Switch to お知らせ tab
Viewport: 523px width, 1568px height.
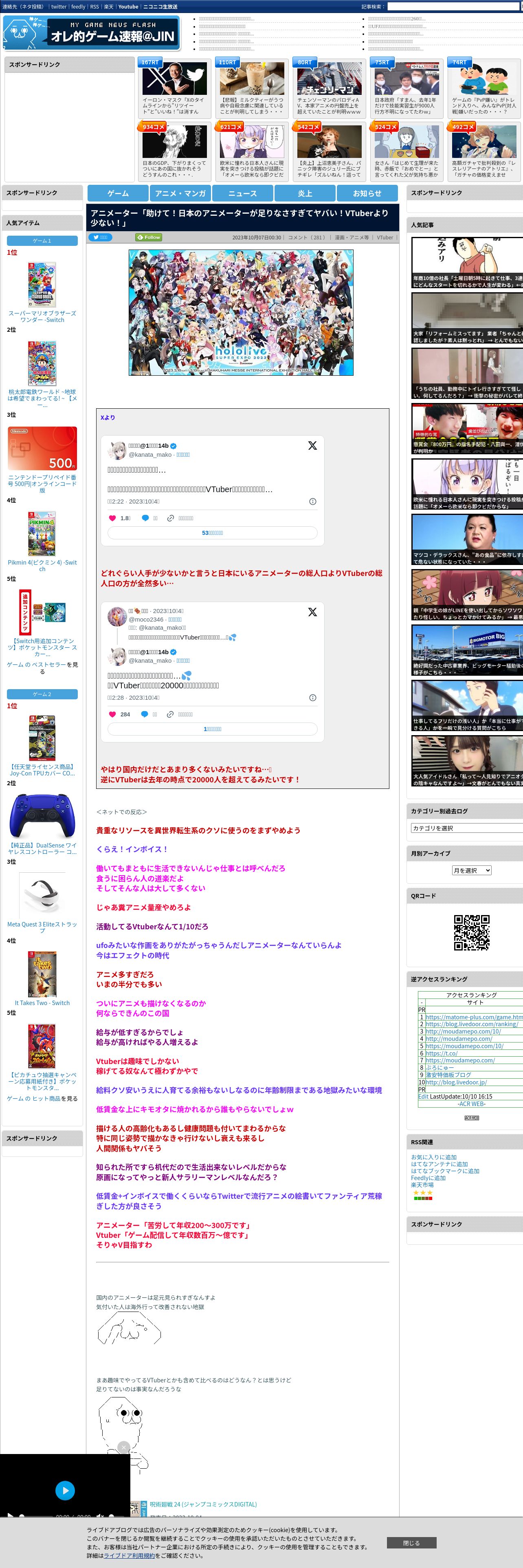click(367, 193)
